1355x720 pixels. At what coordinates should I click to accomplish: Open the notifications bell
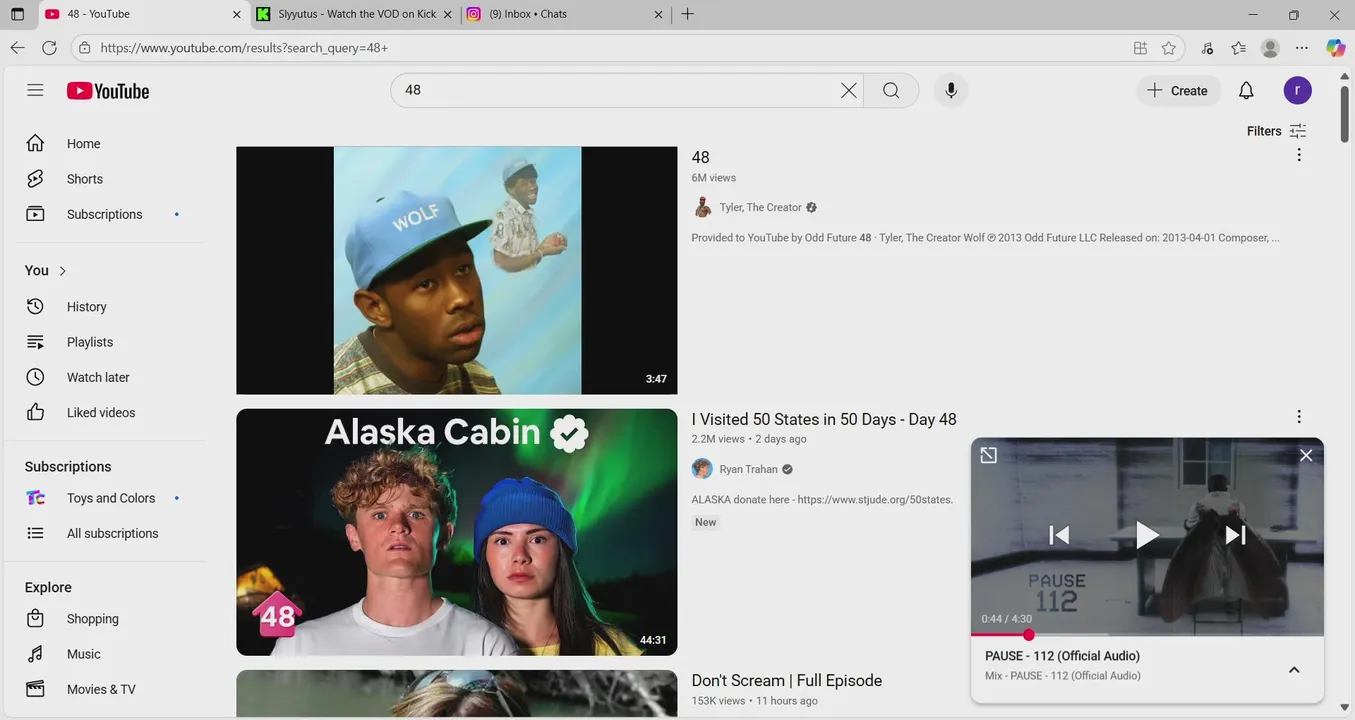click(x=1246, y=90)
